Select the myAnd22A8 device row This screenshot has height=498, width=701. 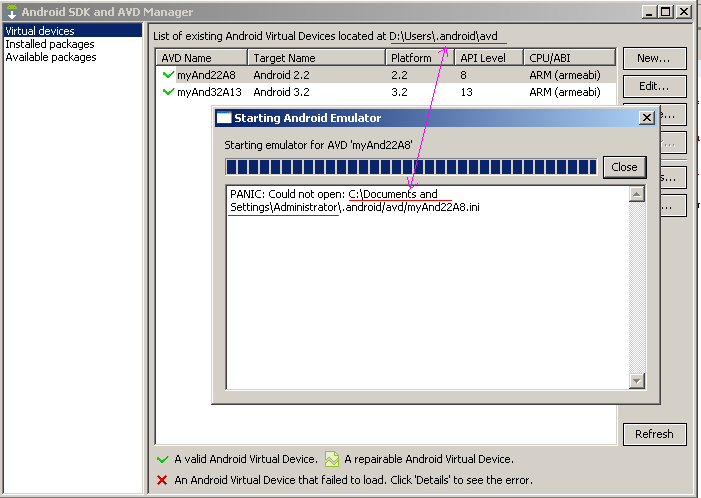point(386,75)
